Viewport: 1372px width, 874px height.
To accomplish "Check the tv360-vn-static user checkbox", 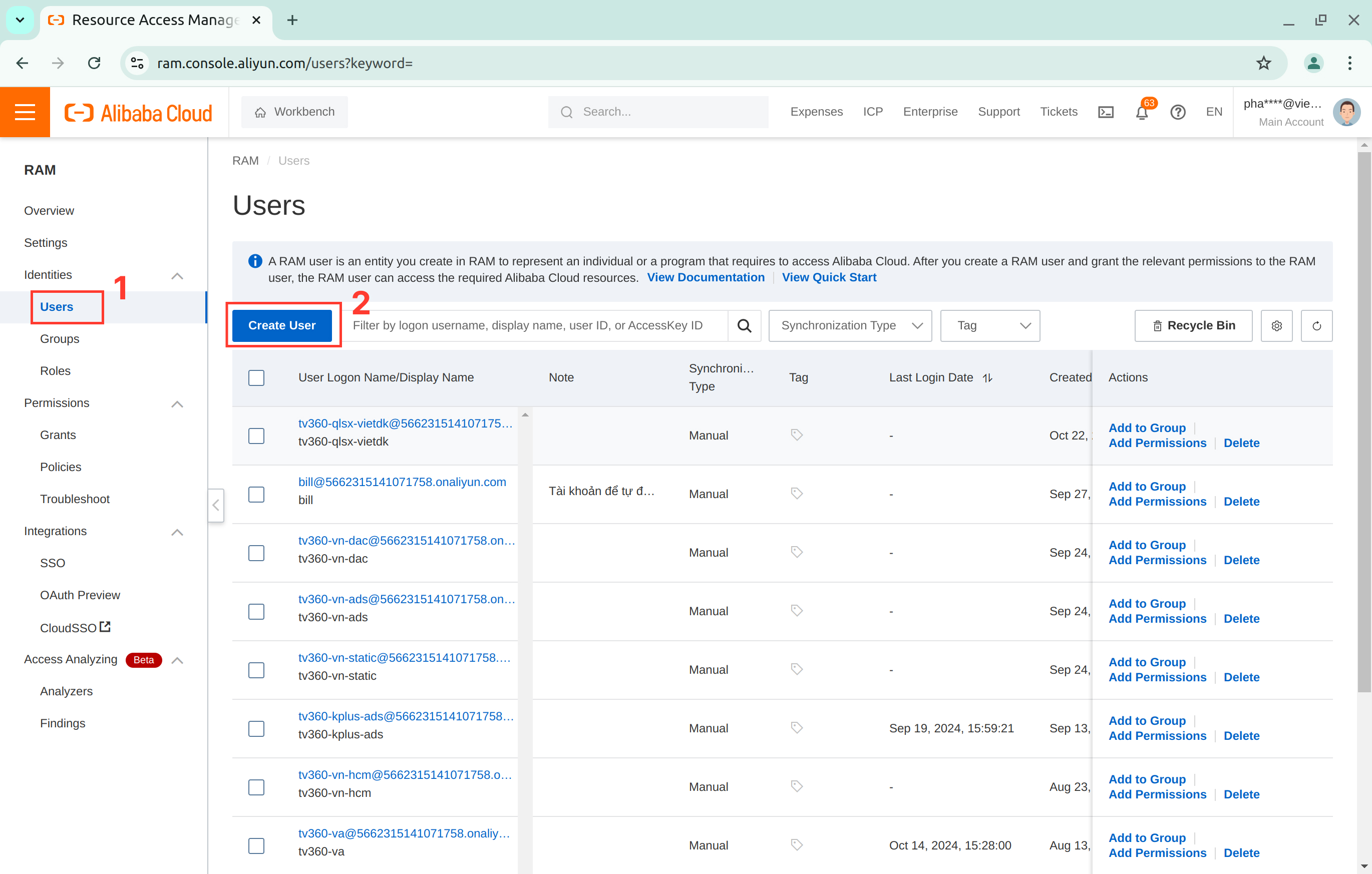I will click(256, 670).
